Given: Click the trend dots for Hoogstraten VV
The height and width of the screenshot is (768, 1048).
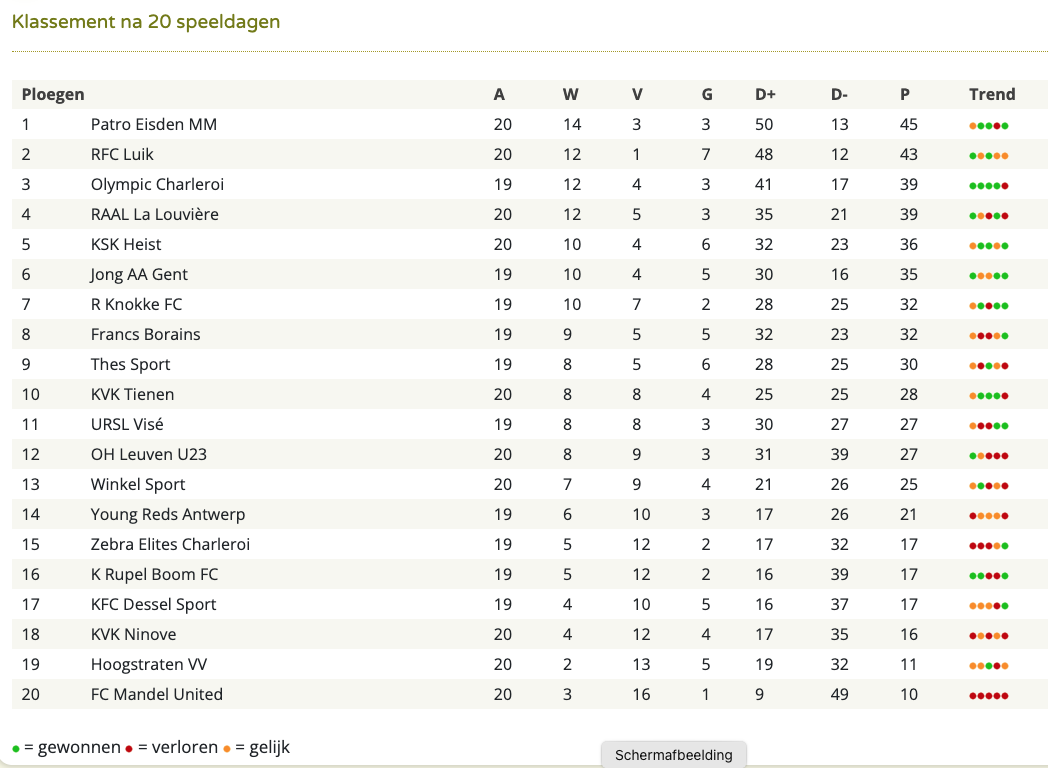Looking at the screenshot, I should (989, 666).
